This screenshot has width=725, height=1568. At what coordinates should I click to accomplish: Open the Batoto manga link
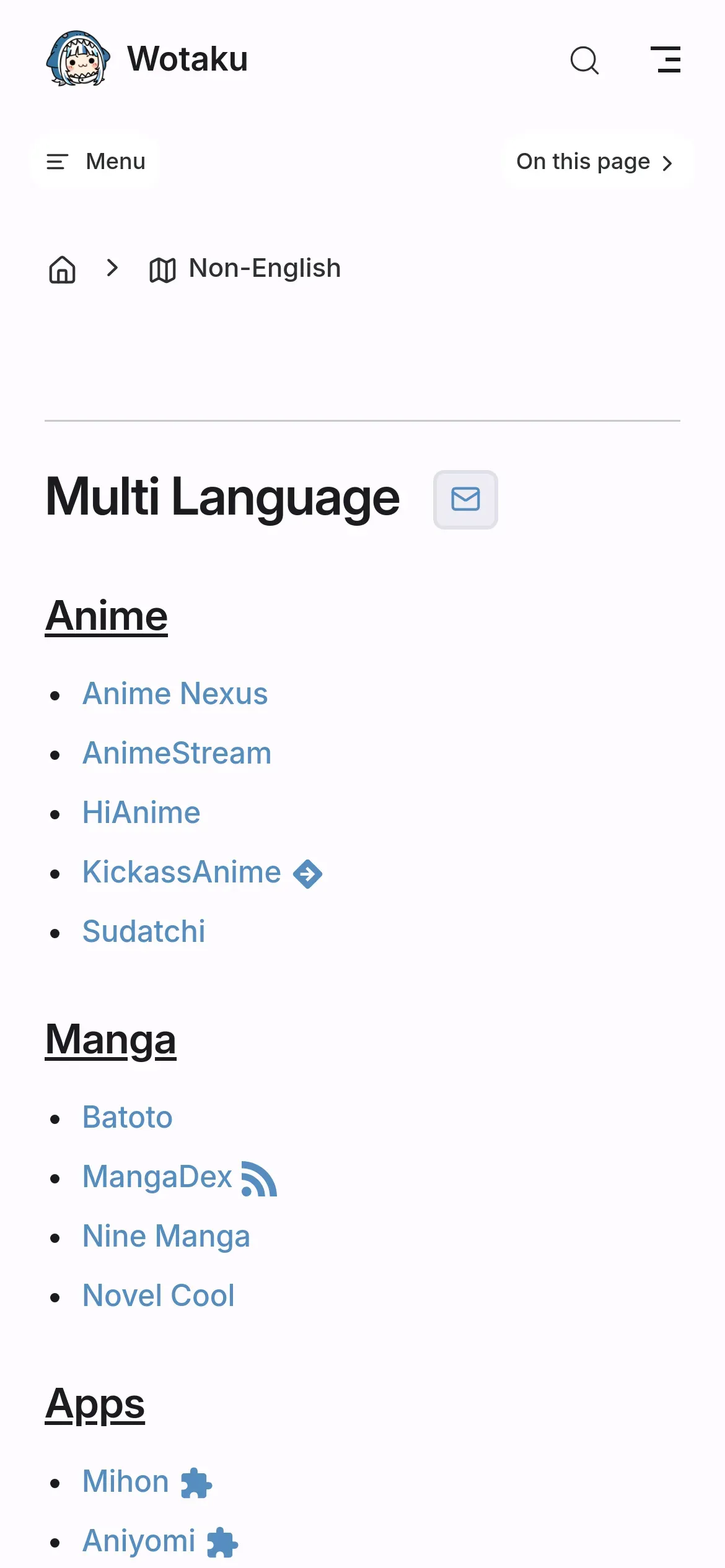coord(128,1117)
